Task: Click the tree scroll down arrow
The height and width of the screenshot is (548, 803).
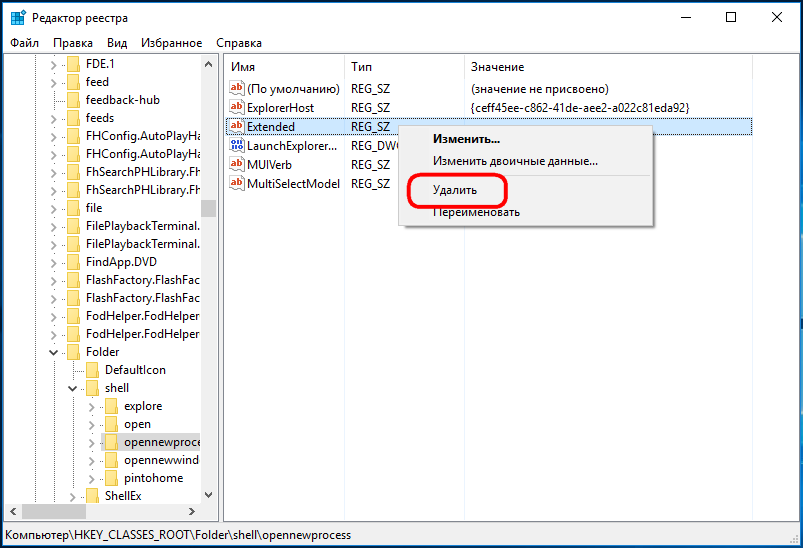Action: coord(208,495)
